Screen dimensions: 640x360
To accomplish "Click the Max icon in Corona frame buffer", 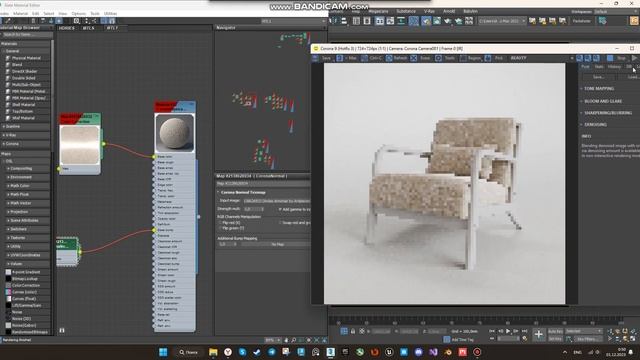I will tap(340, 58).
